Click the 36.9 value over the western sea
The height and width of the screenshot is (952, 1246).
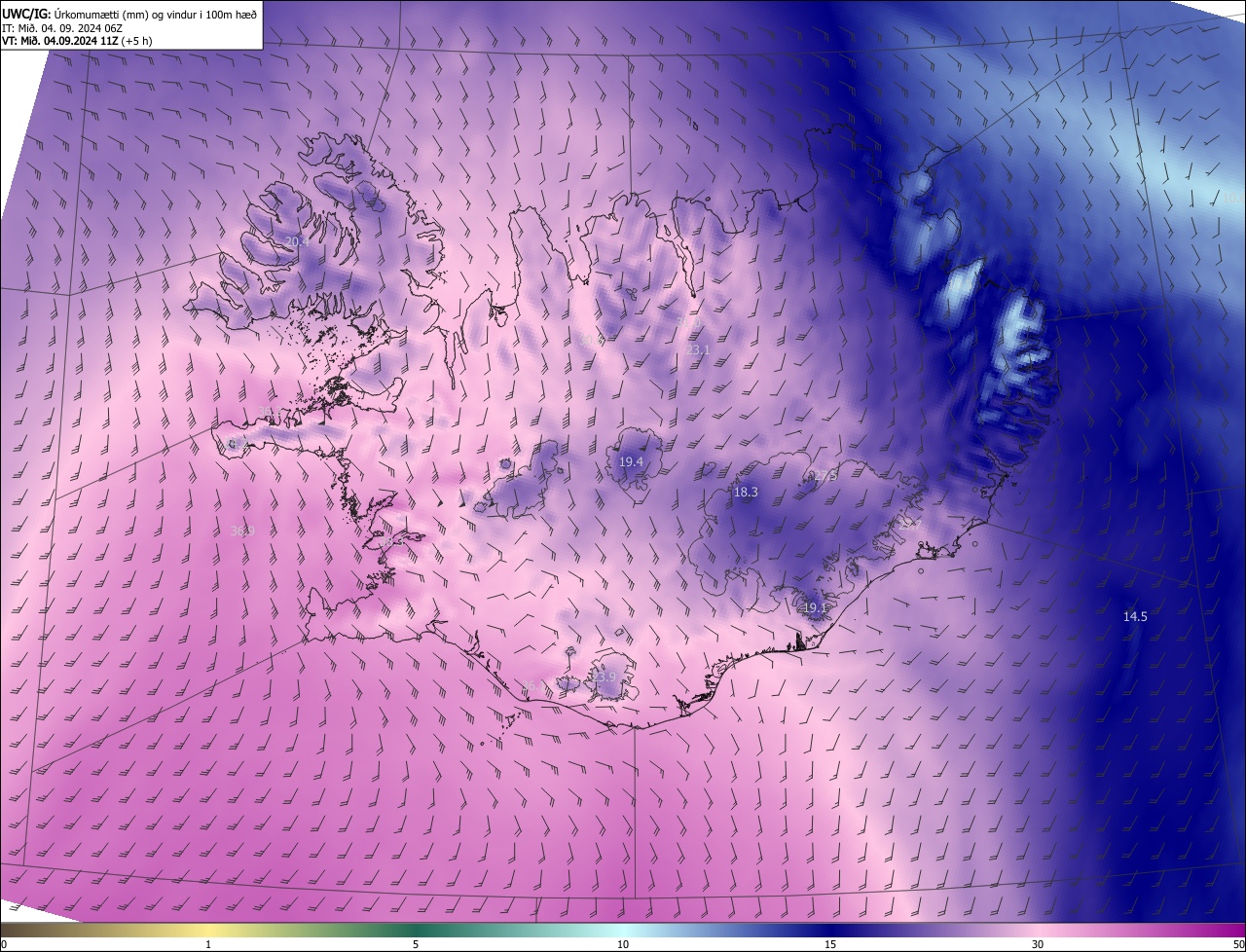coord(242,531)
